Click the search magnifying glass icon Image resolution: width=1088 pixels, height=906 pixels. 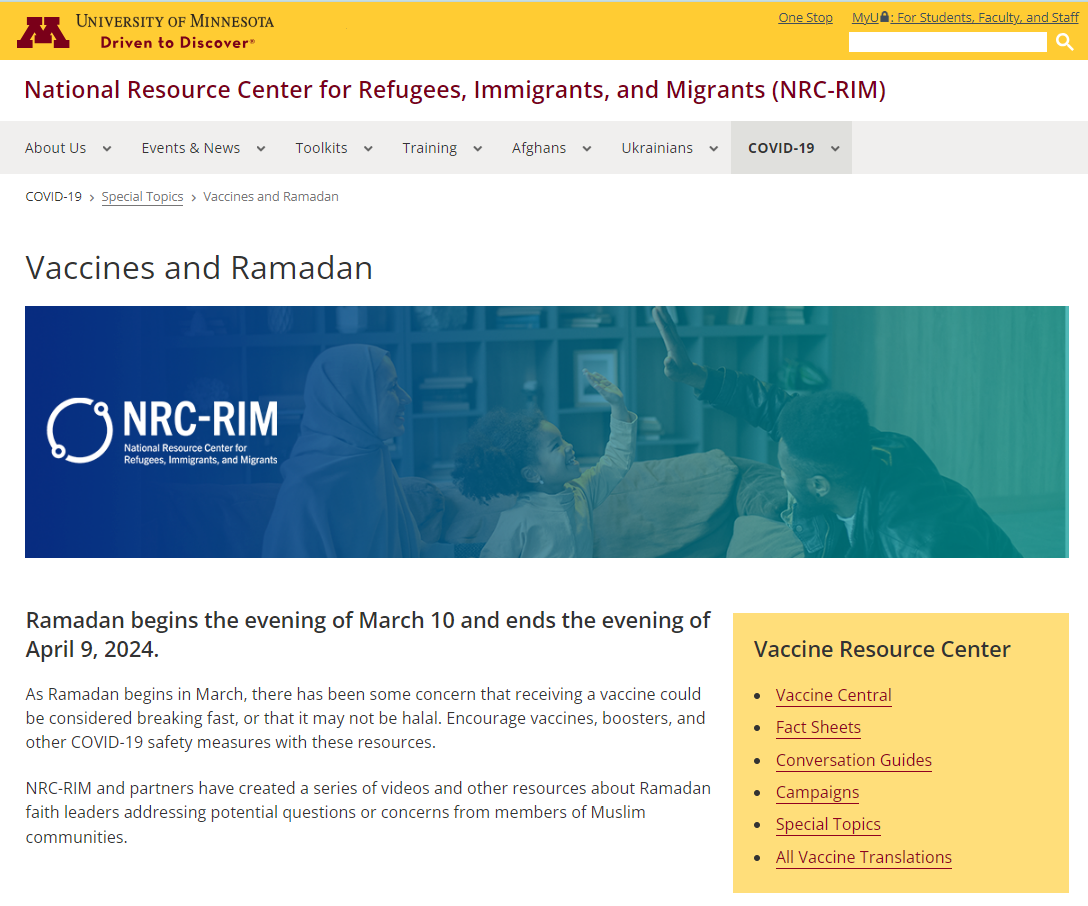[1064, 42]
